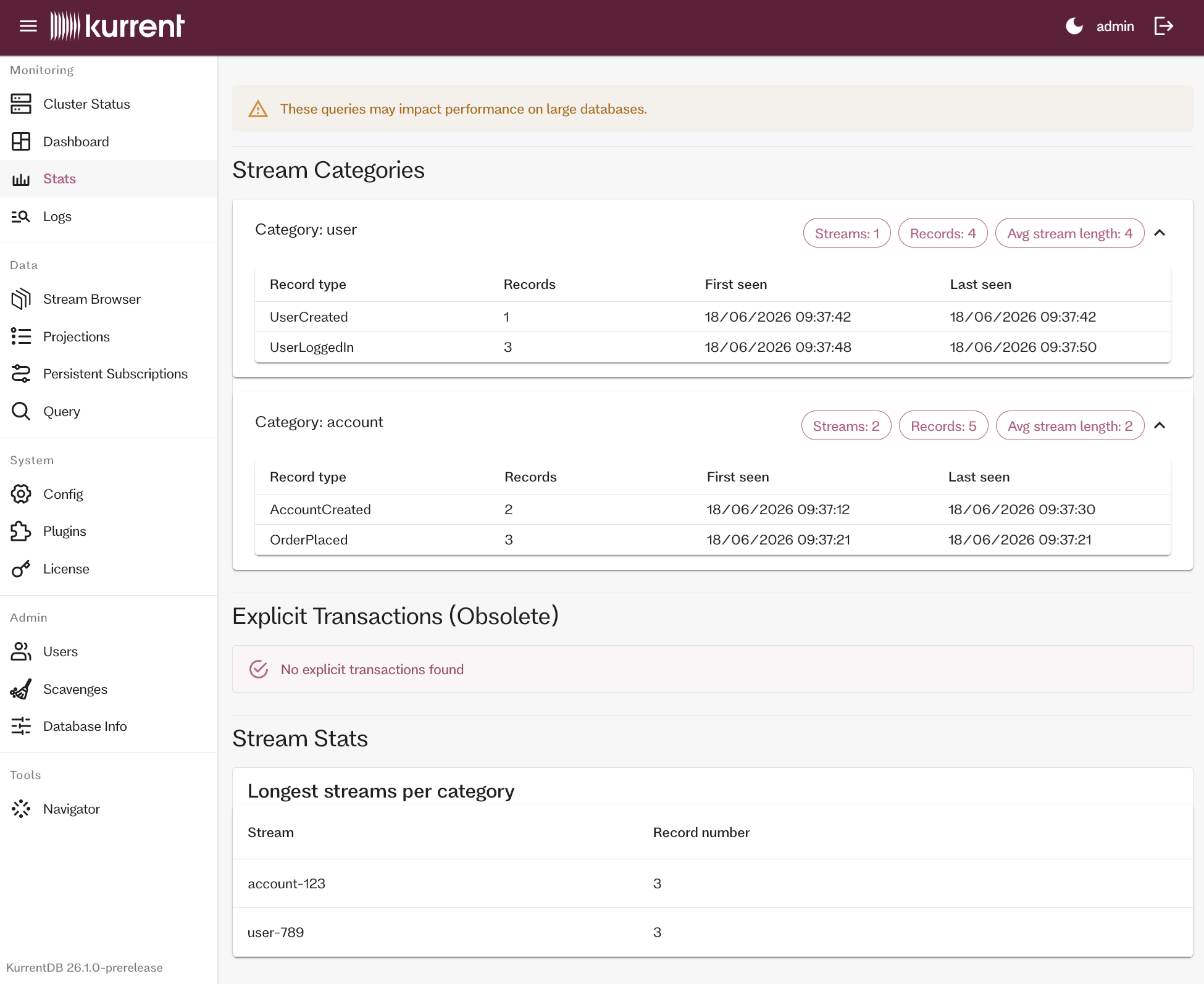Screen dimensions: 1204x984
Task: Click Streams: 2 chip in account category
Action: pyautogui.click(x=846, y=426)
